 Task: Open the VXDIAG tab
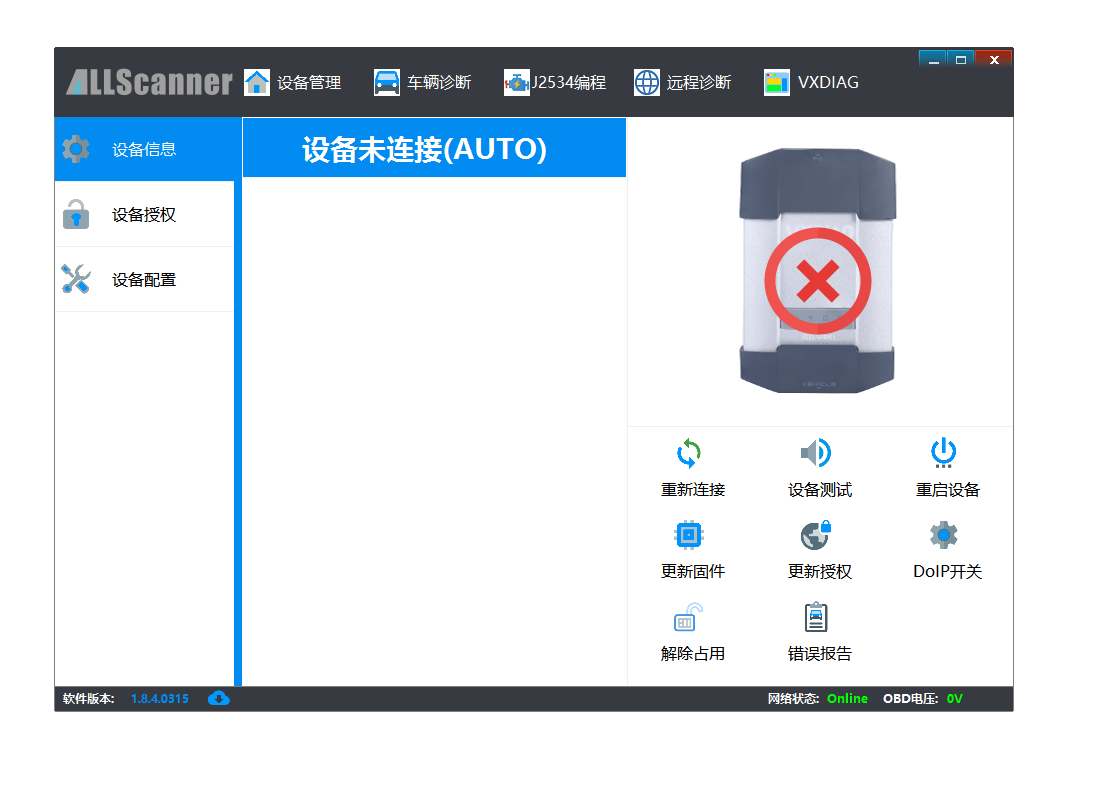point(811,82)
